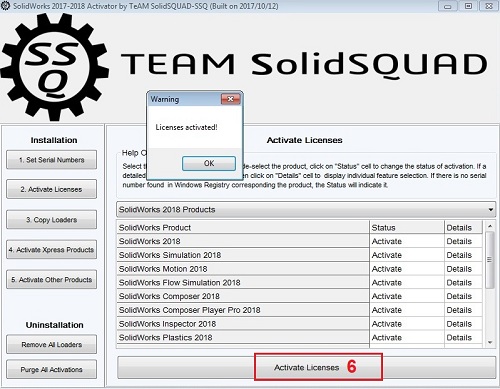Open the '2. Activate Licenses' step
Viewport: 500px width, 389px height.
[x=51, y=189]
